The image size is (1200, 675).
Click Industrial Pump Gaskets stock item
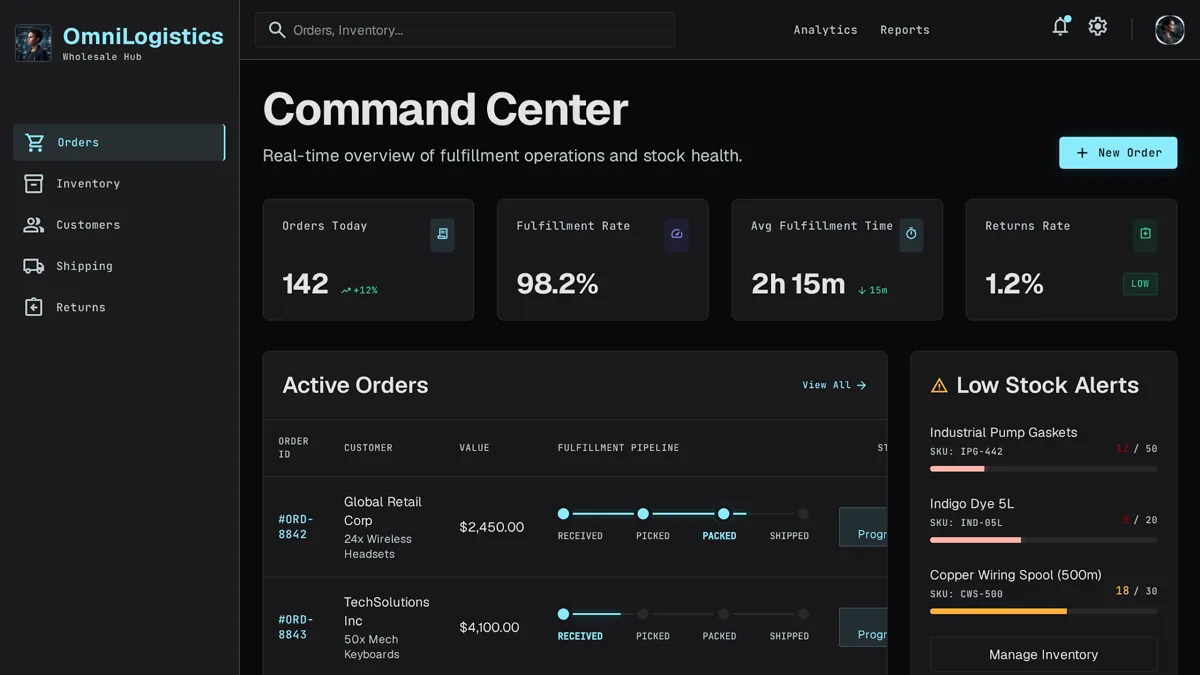pyautogui.click(x=1043, y=450)
